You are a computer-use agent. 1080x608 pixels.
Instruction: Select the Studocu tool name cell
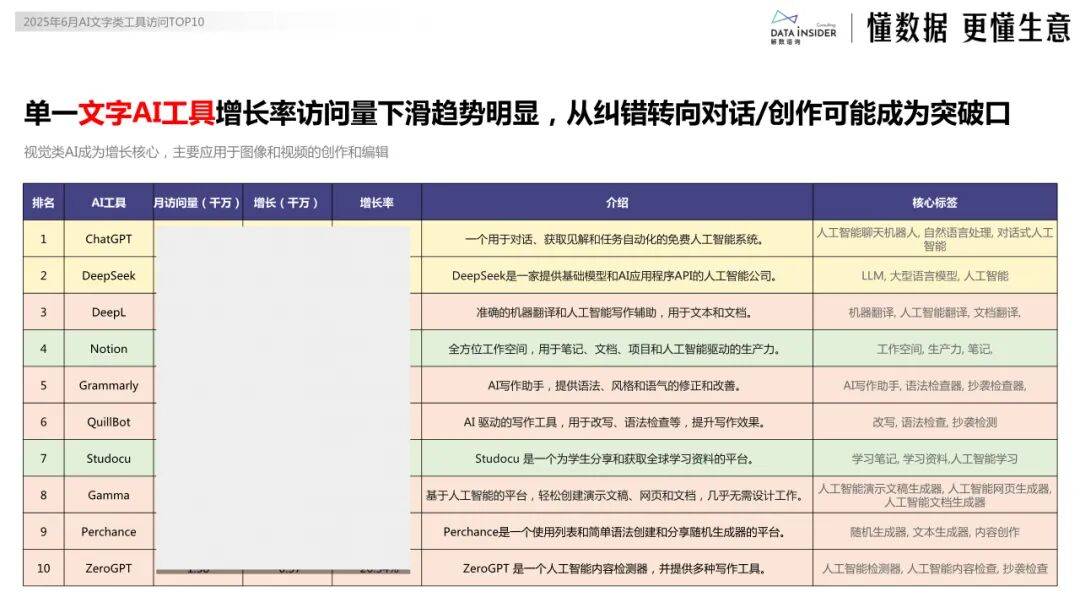click(109, 458)
